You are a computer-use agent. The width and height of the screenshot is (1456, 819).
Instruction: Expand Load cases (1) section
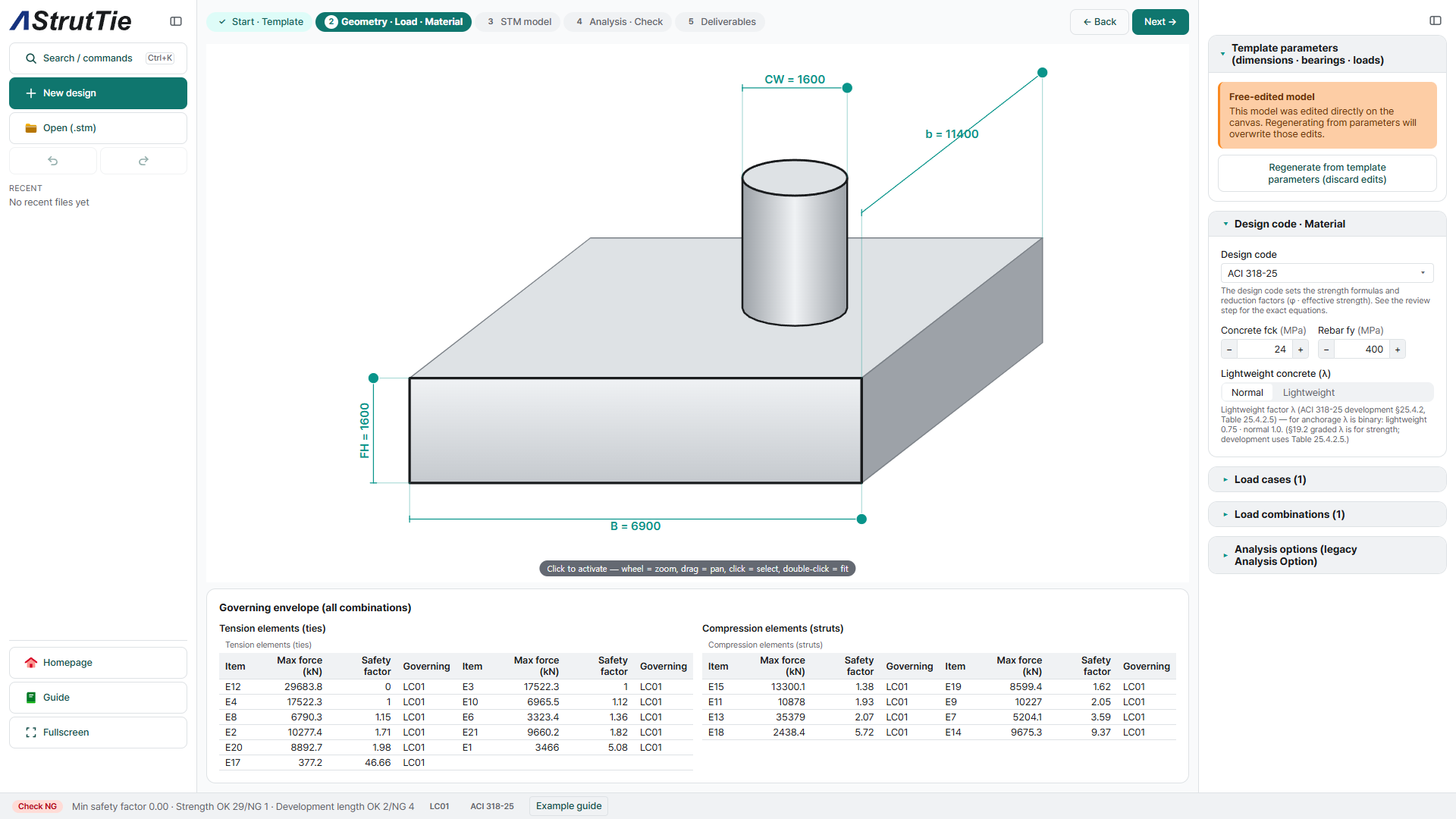pos(1327,479)
